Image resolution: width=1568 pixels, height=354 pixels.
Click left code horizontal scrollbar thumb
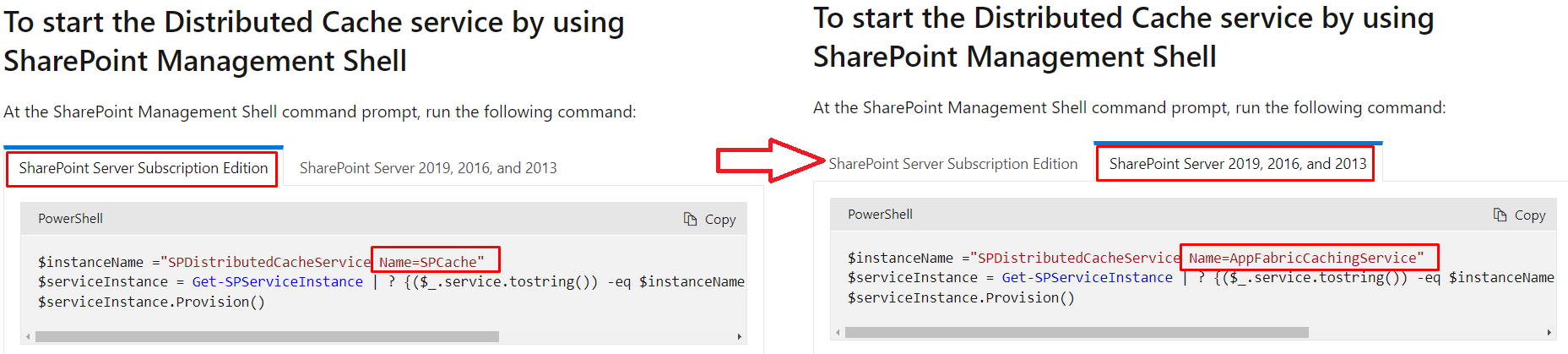point(267,336)
